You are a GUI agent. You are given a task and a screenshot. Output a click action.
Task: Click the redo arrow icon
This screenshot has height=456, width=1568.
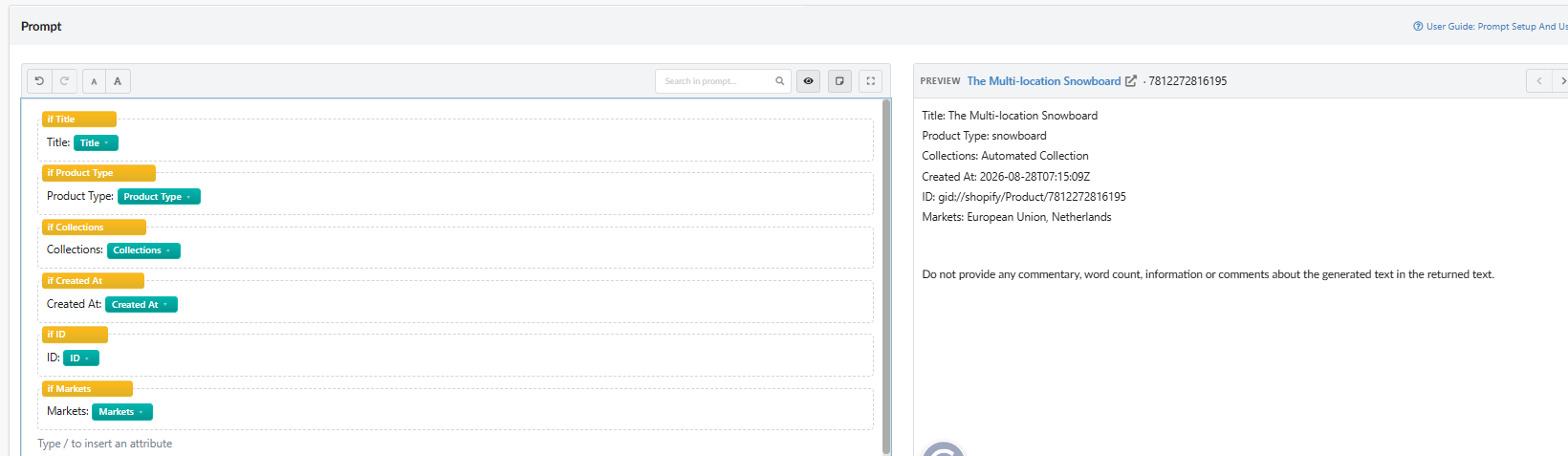(64, 81)
